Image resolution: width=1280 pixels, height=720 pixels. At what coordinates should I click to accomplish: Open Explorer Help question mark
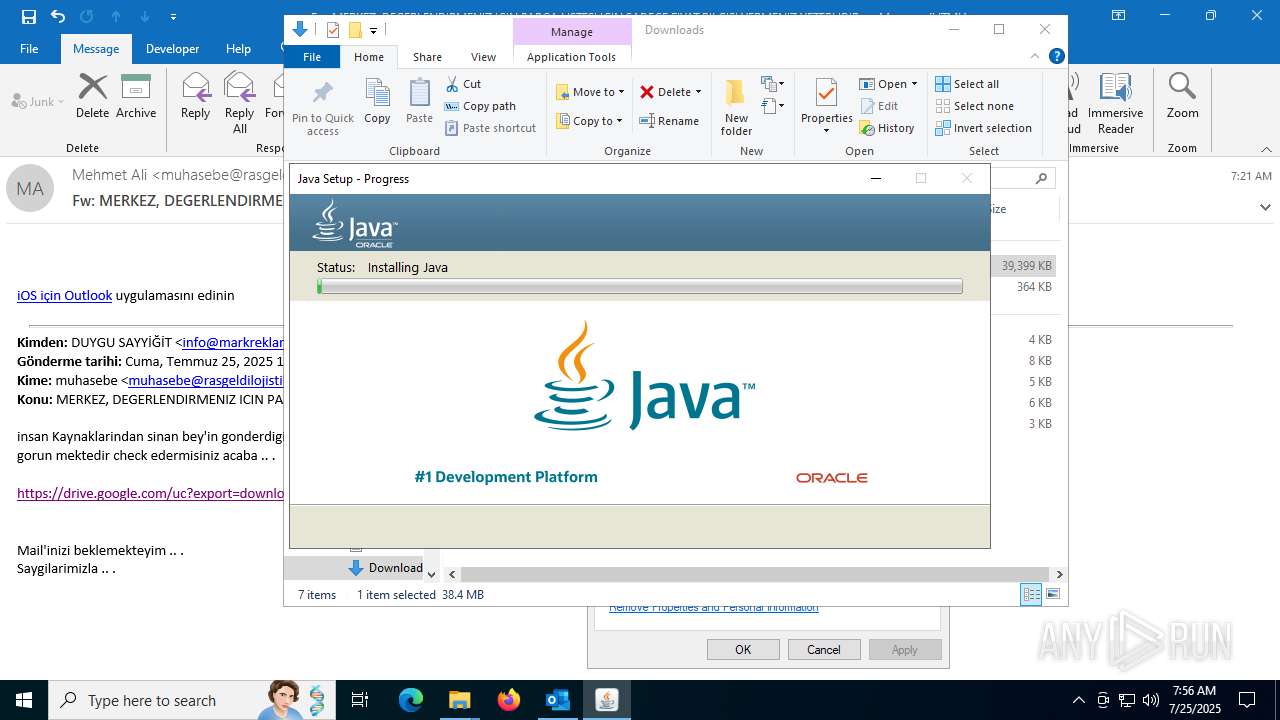click(1056, 57)
